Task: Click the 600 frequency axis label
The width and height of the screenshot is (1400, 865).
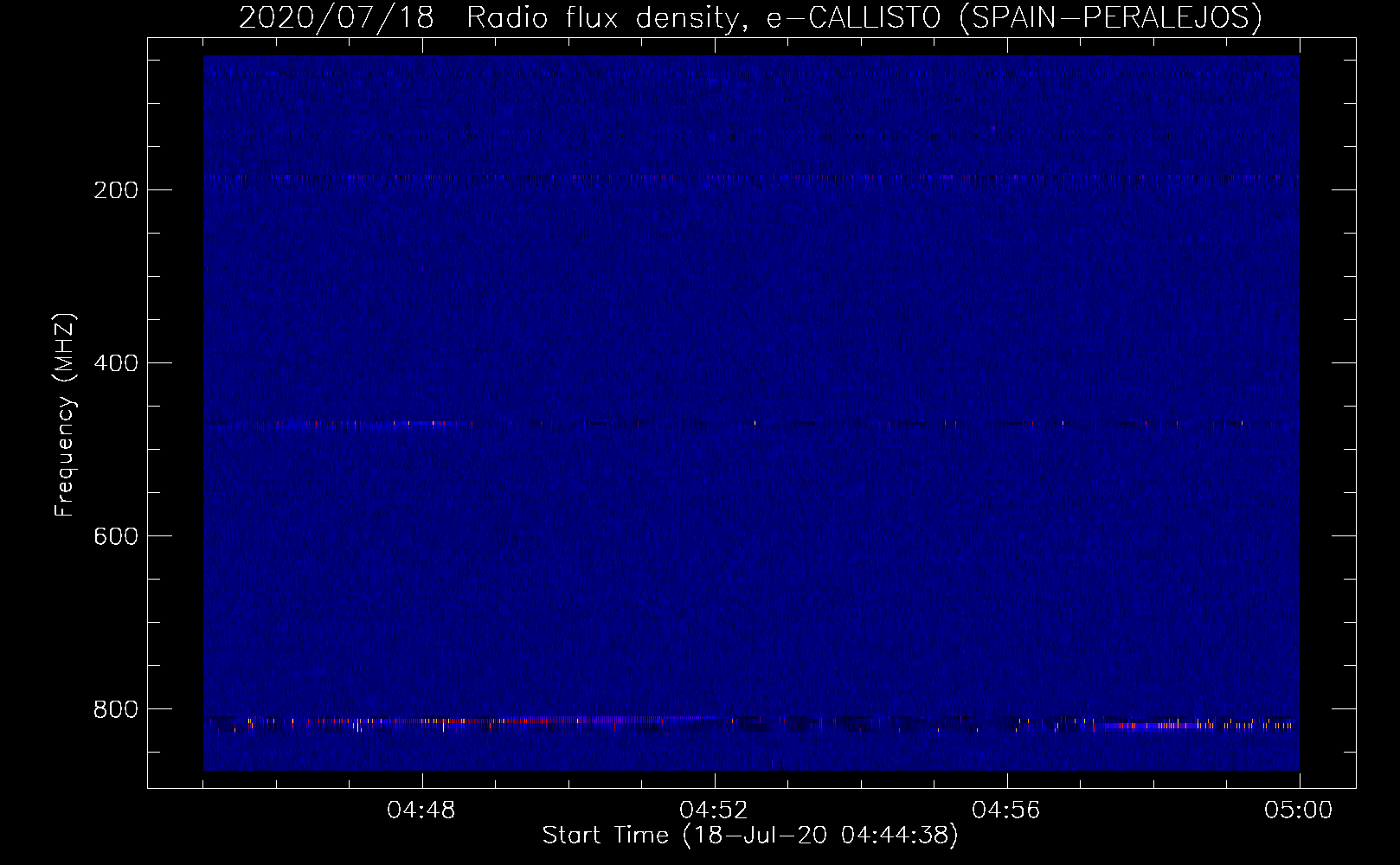Action: [x=116, y=536]
